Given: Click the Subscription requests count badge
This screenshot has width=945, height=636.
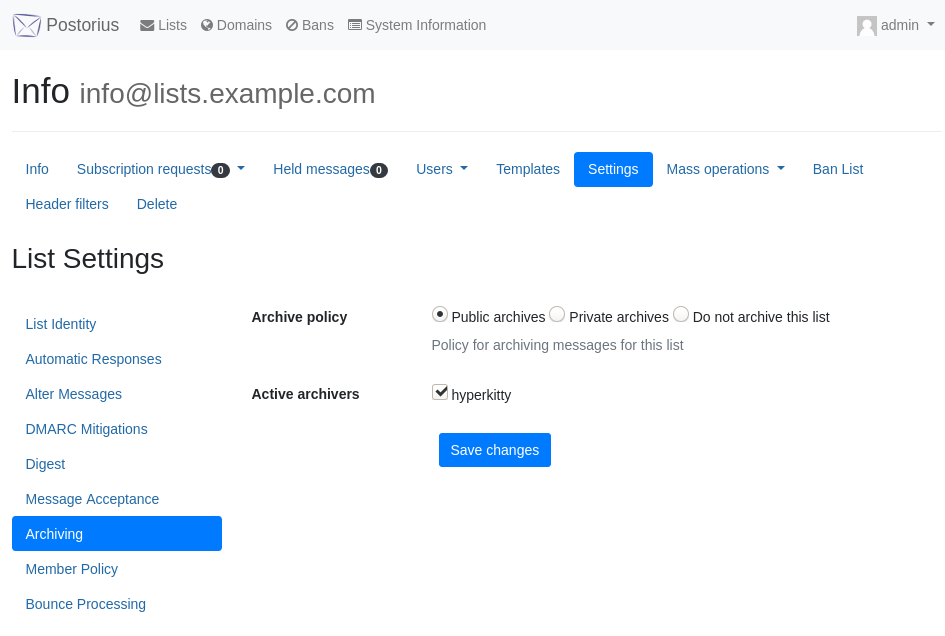Looking at the screenshot, I should click(221, 171).
